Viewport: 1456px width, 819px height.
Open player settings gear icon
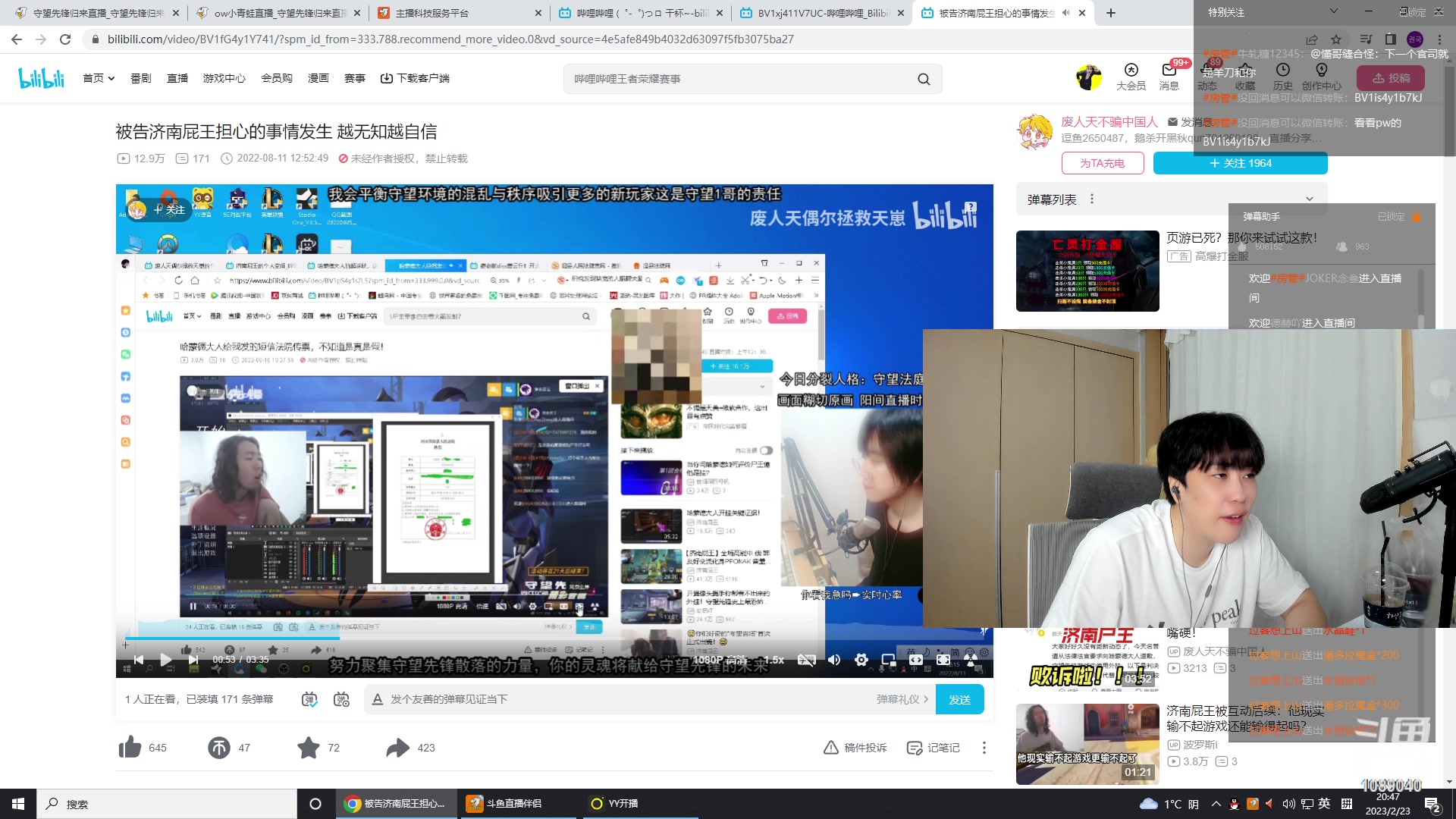pyautogui.click(x=861, y=660)
